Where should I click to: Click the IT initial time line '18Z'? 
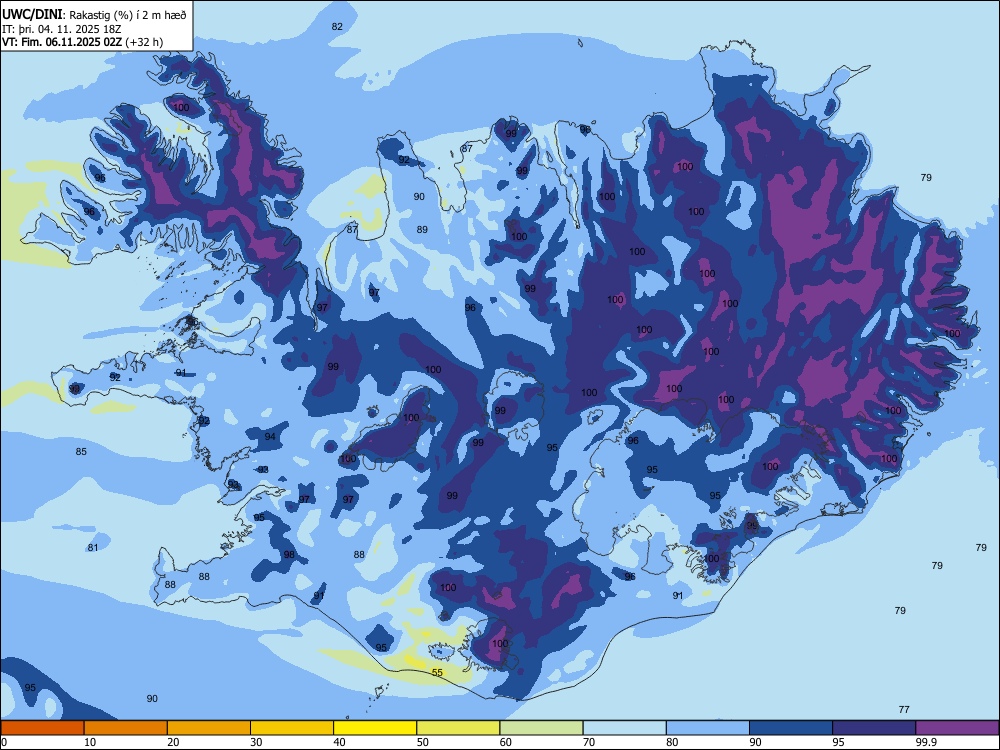coord(62,29)
